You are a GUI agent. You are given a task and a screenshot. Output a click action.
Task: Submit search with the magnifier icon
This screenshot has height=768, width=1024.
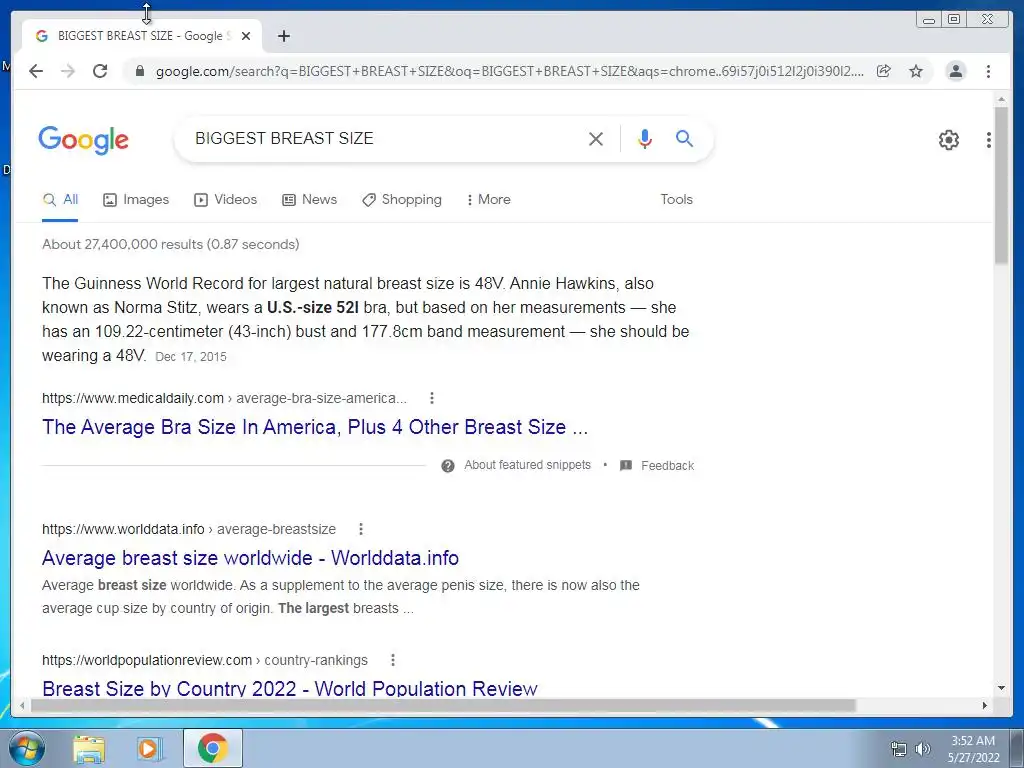(x=684, y=138)
